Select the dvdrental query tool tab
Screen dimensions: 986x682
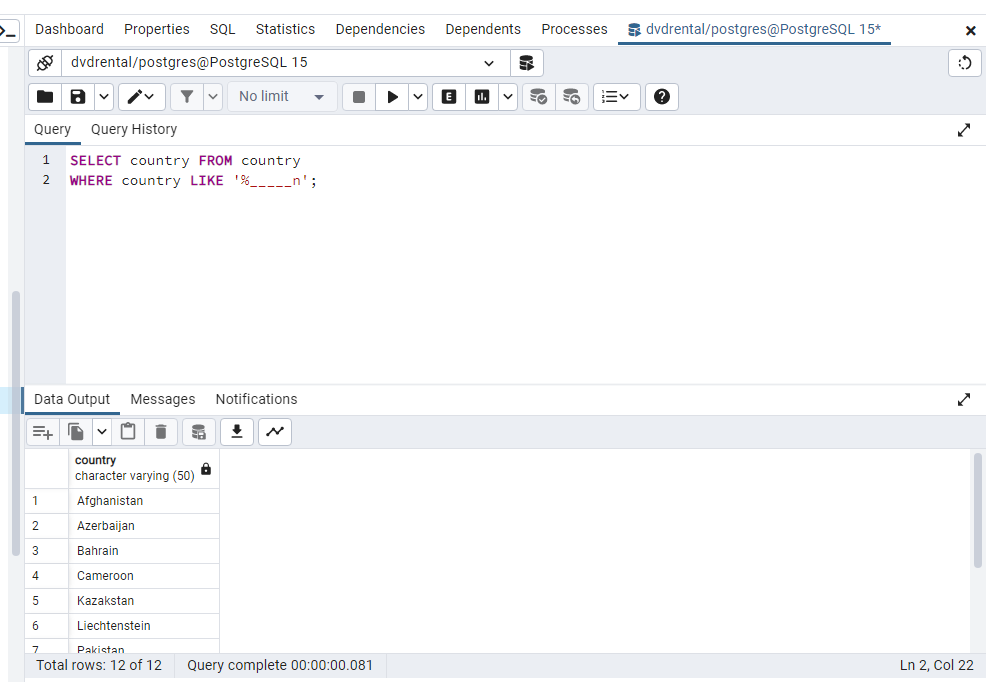(755, 30)
